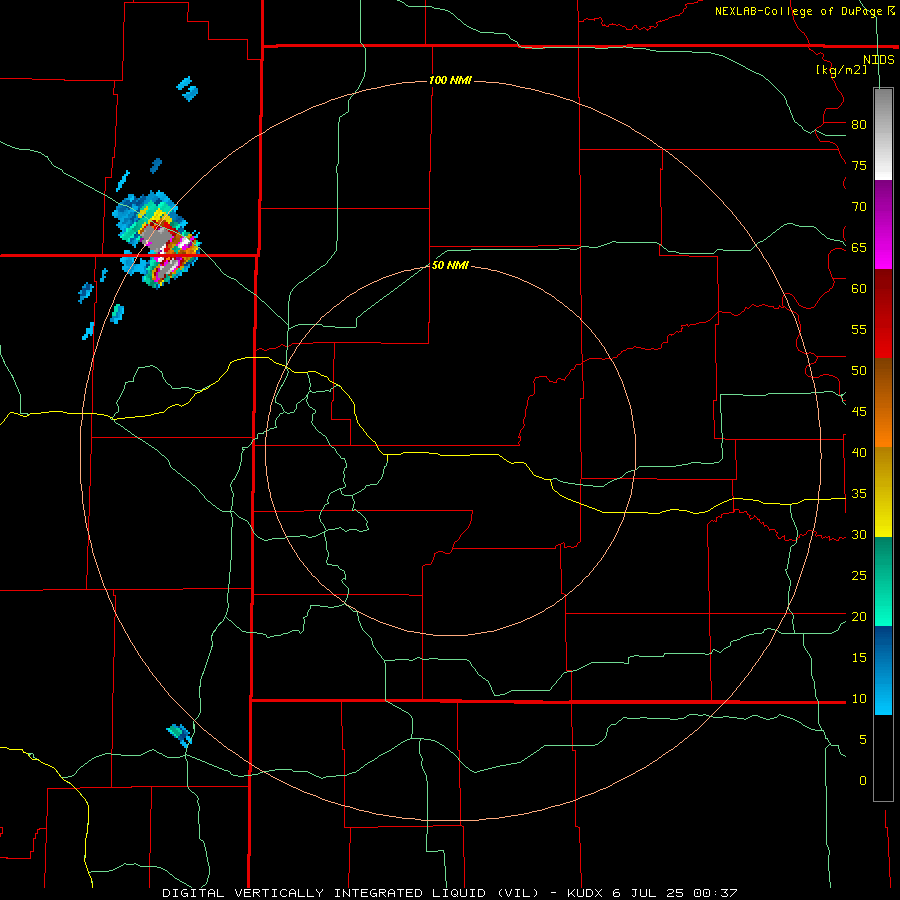Click the dark red segment of the color bar
Screen dimensions: 900x900
(x=883, y=313)
